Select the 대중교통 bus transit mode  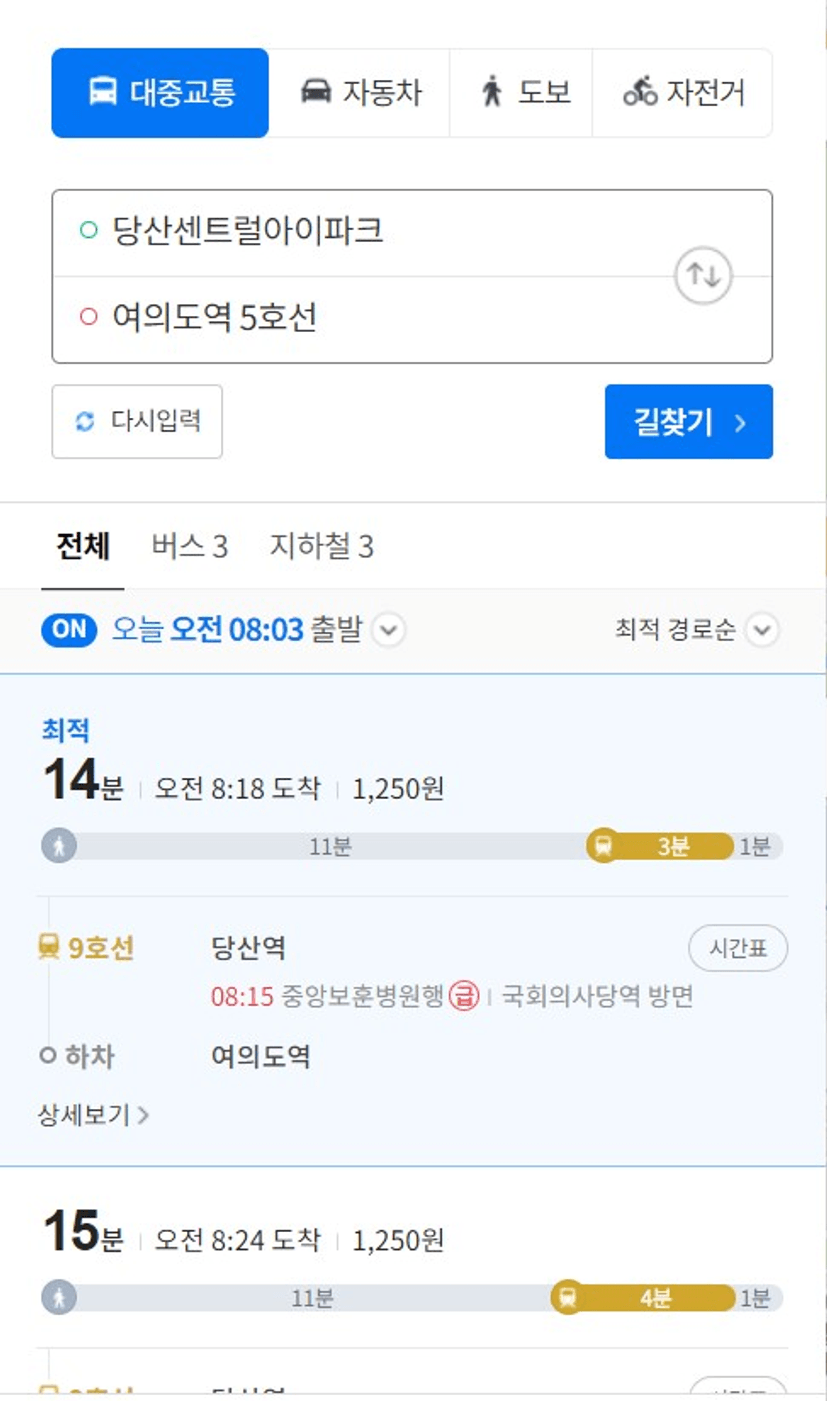(160, 93)
